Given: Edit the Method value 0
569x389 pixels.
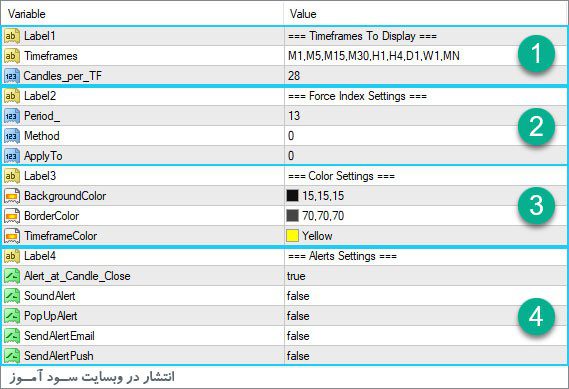Looking at the screenshot, I should [291, 136].
